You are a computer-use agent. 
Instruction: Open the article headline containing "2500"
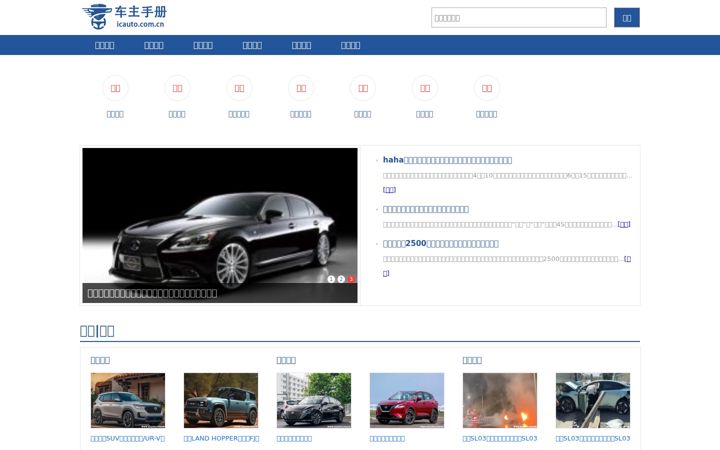(441, 243)
